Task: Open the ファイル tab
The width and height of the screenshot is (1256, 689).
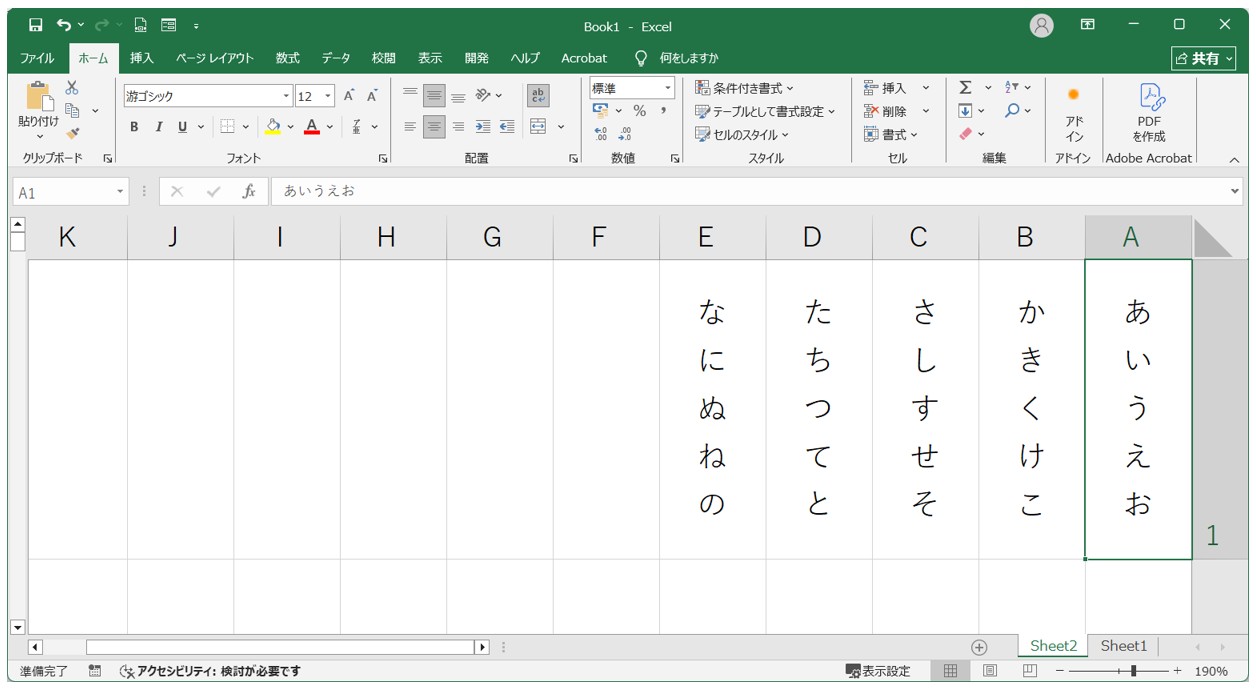Action: (x=37, y=58)
